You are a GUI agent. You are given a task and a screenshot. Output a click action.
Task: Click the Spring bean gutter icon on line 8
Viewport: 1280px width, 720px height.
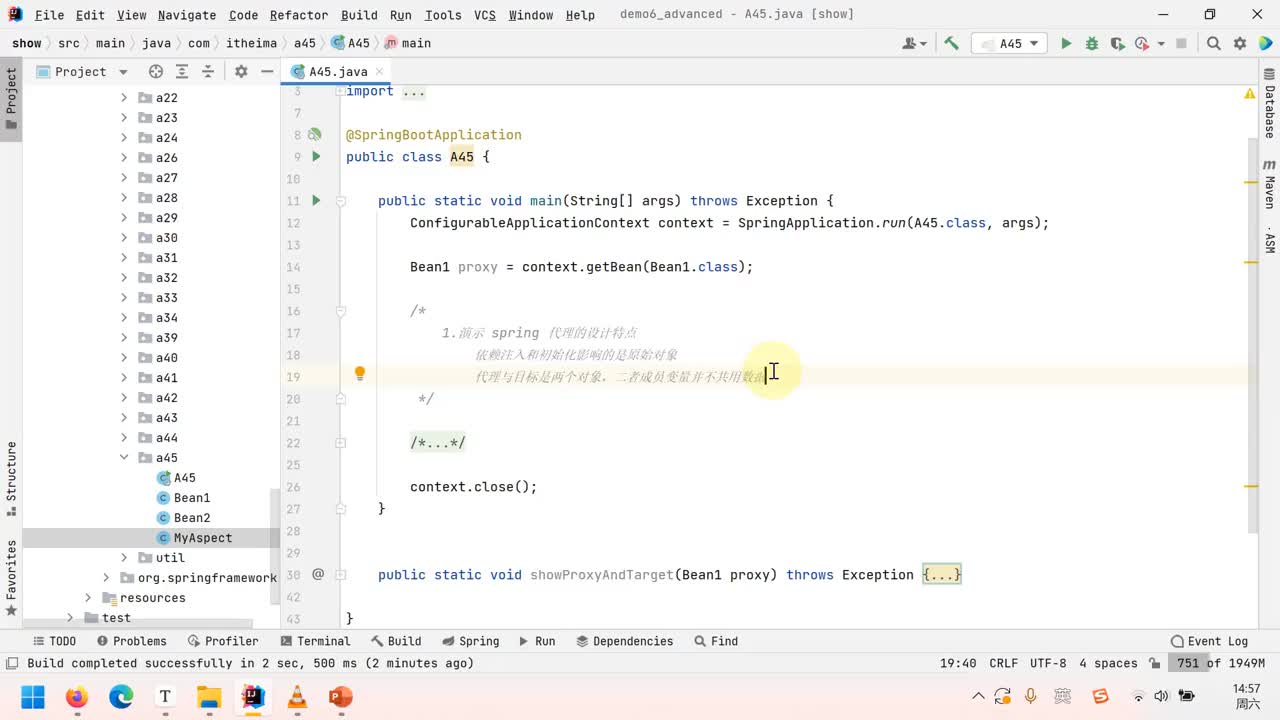click(314, 134)
